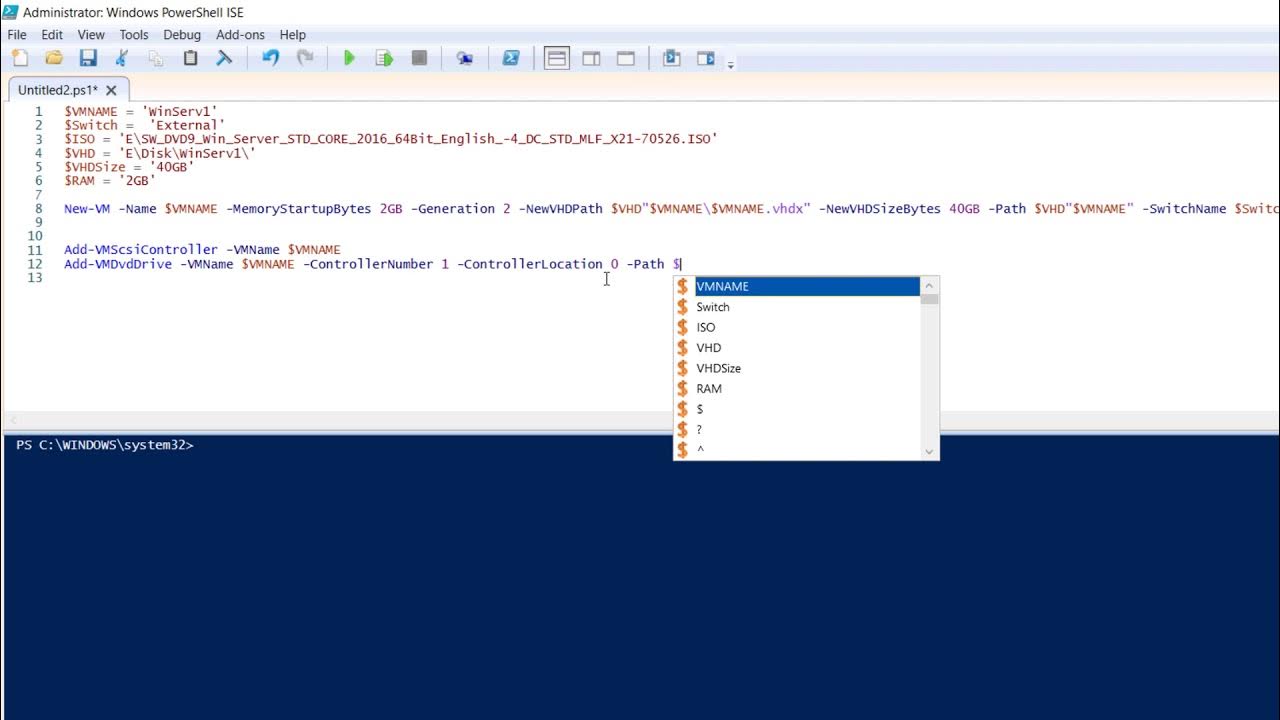Image resolution: width=1280 pixels, height=720 pixels.
Task: Close the Untitled2.ps1 tab
Action: [112, 90]
